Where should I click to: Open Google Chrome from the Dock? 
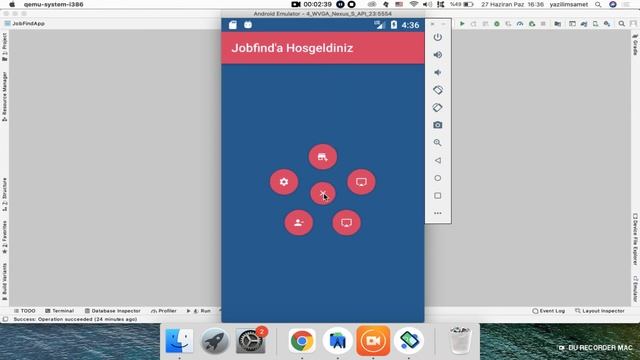pos(302,340)
